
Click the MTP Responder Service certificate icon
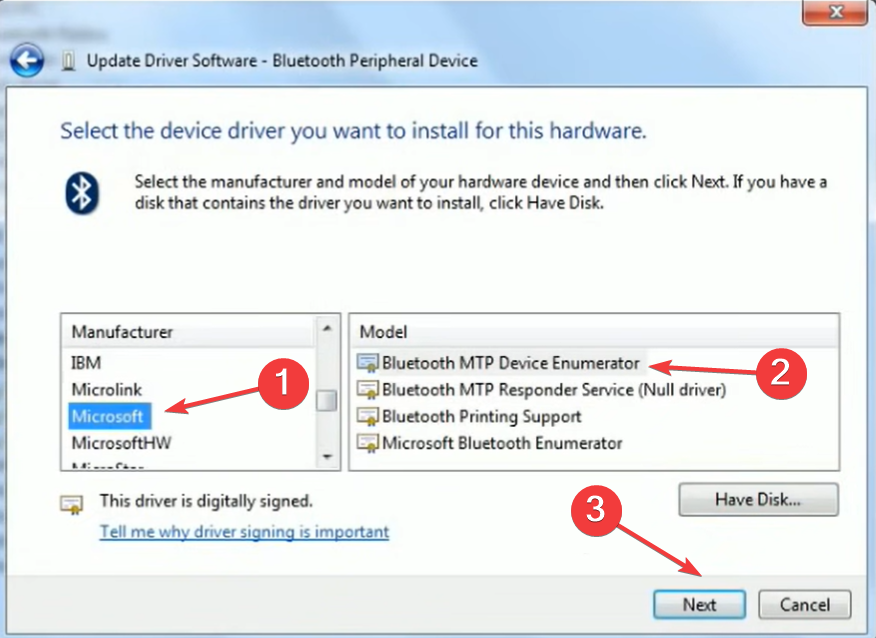point(368,390)
